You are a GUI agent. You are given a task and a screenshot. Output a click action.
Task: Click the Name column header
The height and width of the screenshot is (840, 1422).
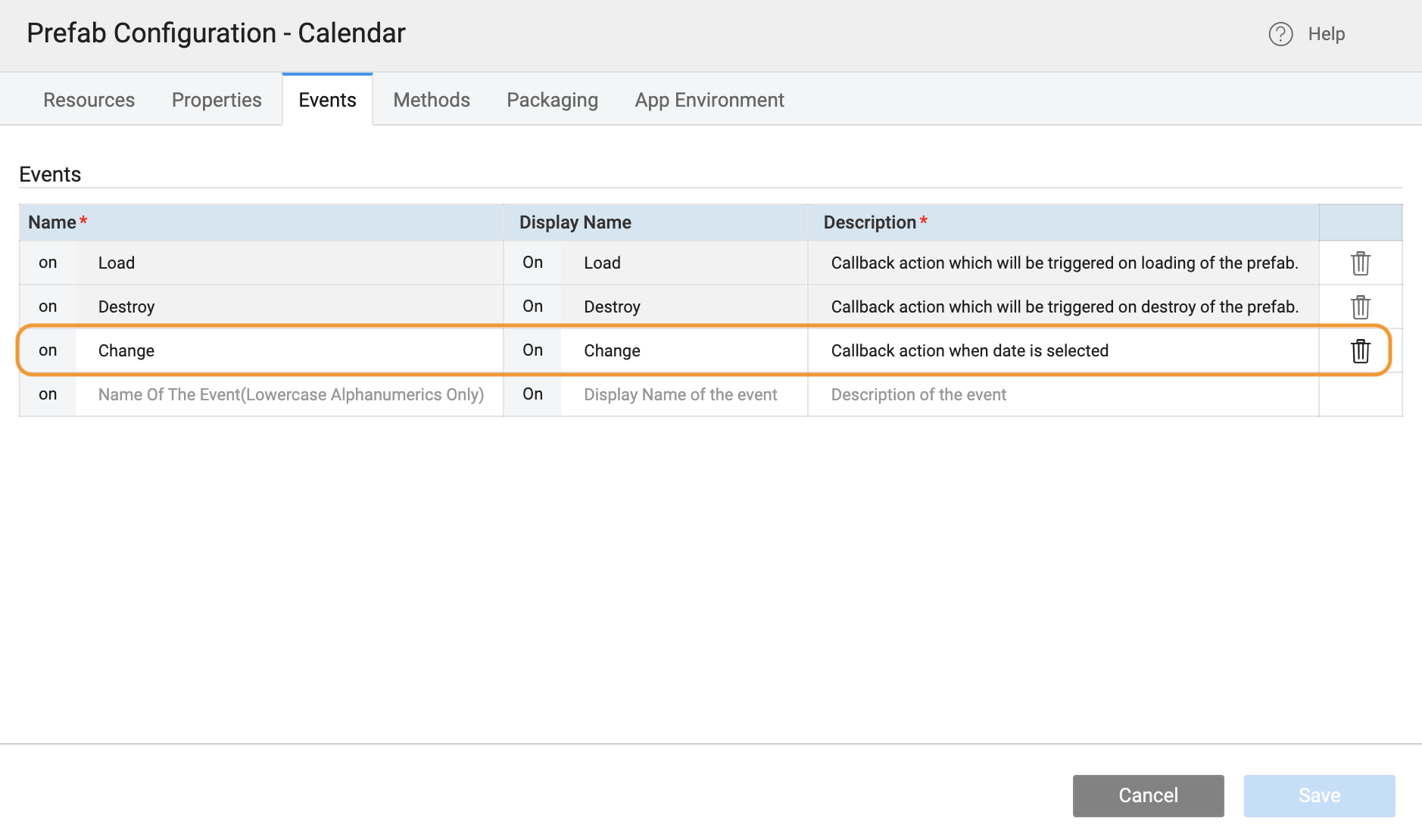(x=51, y=222)
